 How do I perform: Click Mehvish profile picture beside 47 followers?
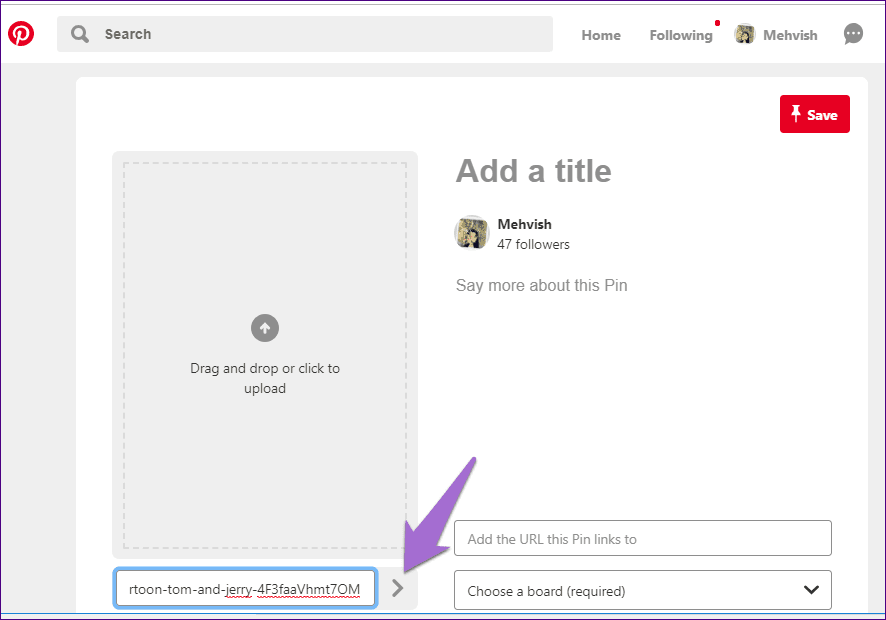[x=472, y=233]
